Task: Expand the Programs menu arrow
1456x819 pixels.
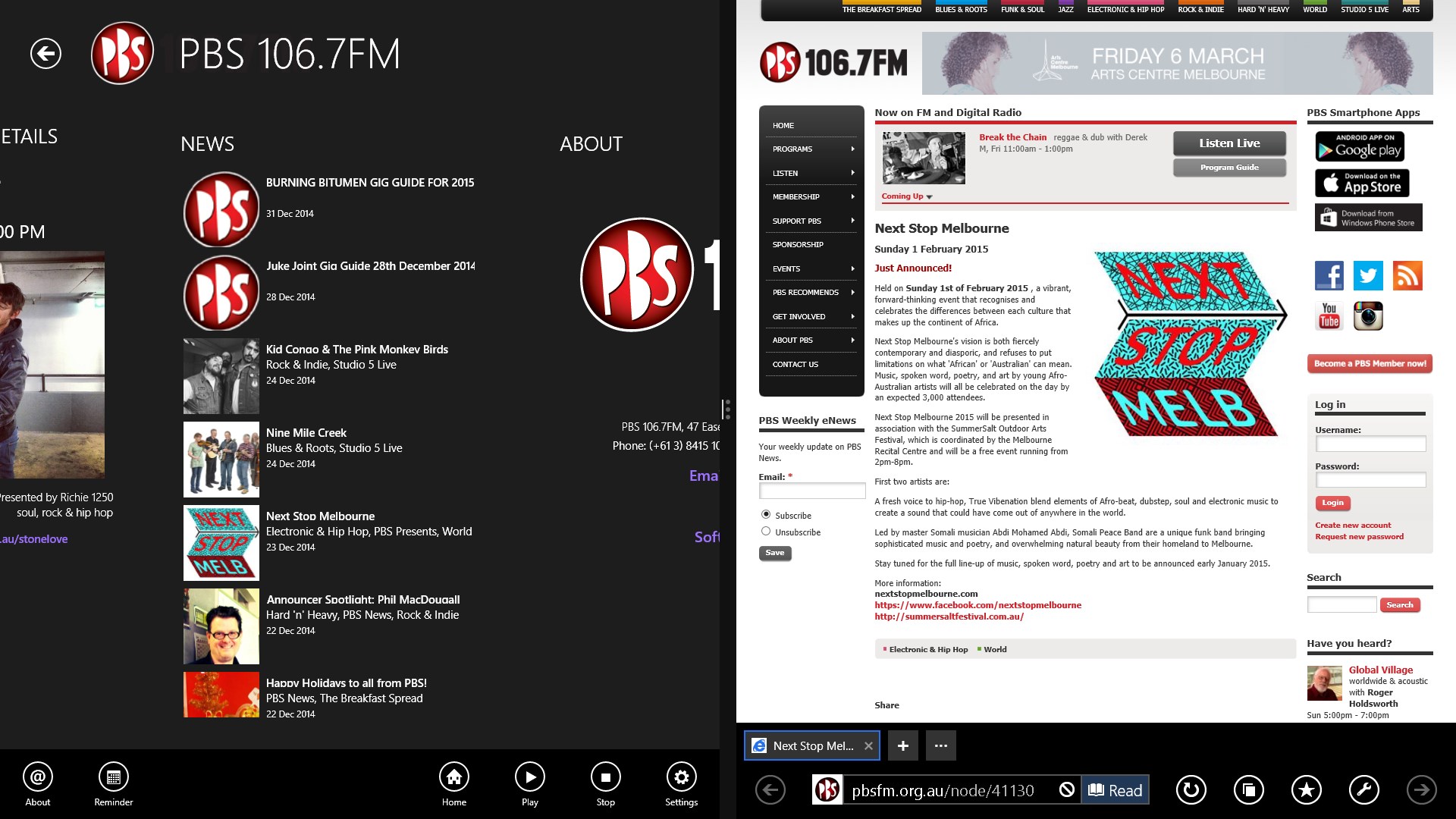Action: pyautogui.click(x=852, y=149)
